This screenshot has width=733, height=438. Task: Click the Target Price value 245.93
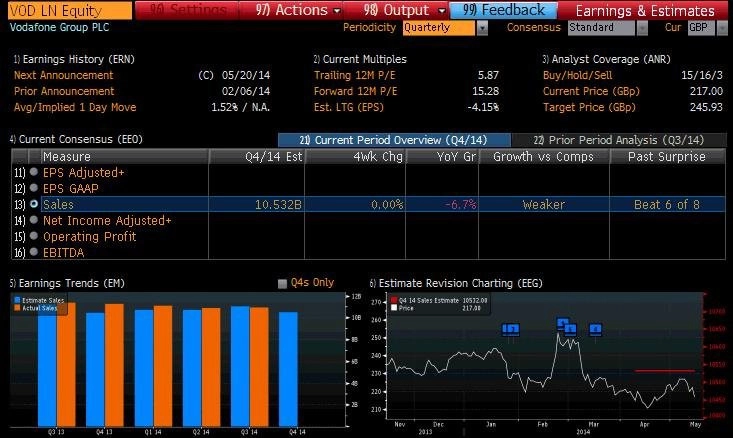tap(706, 107)
